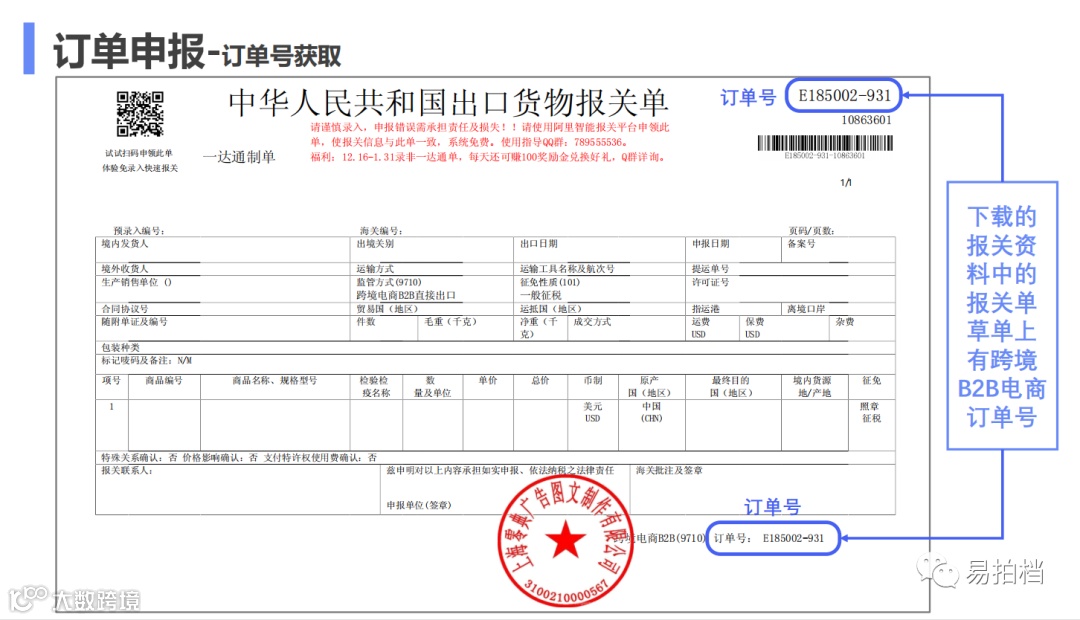Click the "商品名称、规格型号" column header

[275, 386]
